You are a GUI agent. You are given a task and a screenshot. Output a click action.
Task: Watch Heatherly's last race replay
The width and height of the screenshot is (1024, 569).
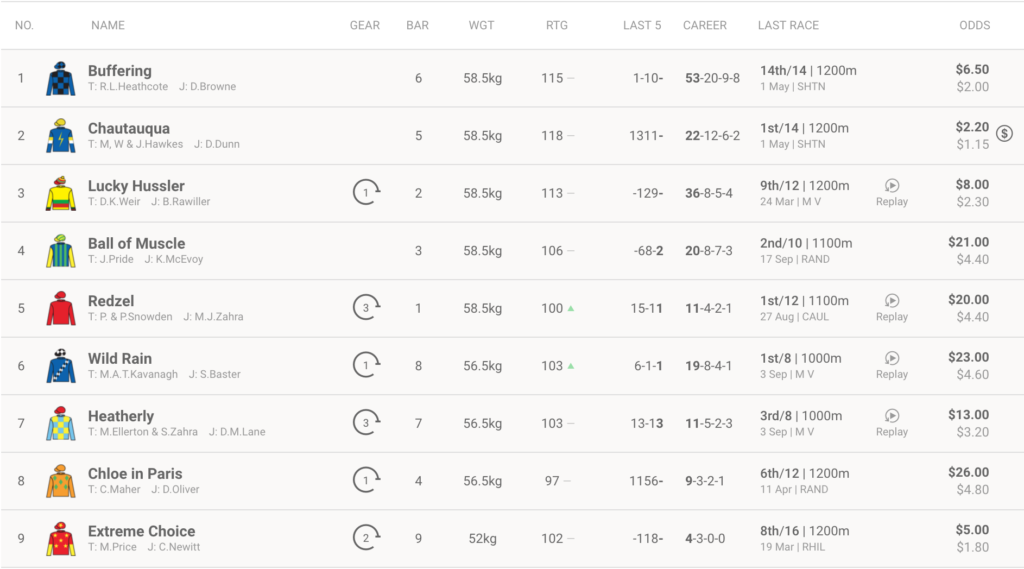pos(892,415)
